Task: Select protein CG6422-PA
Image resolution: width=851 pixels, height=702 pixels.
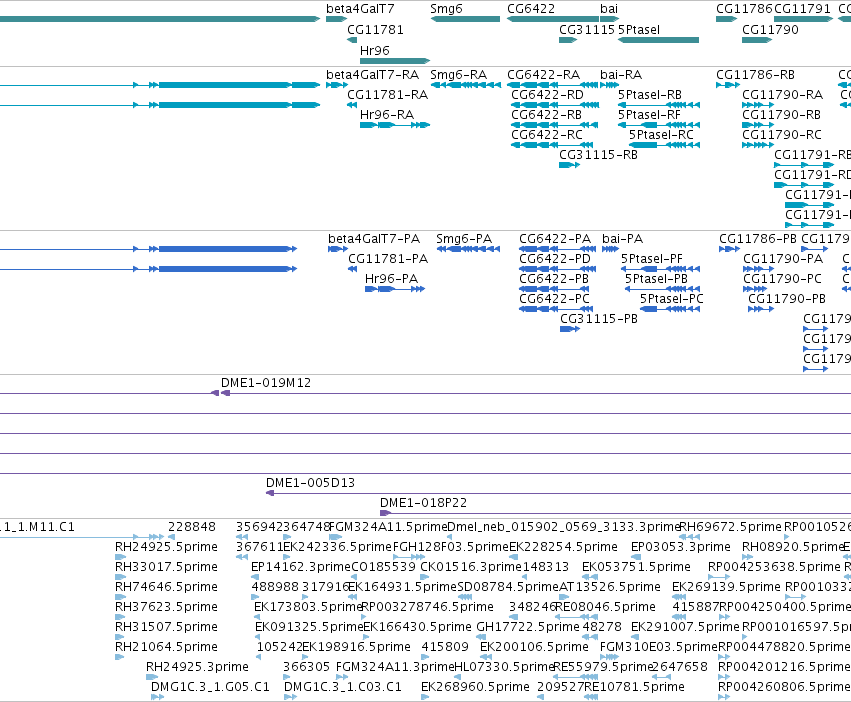Action: click(557, 249)
